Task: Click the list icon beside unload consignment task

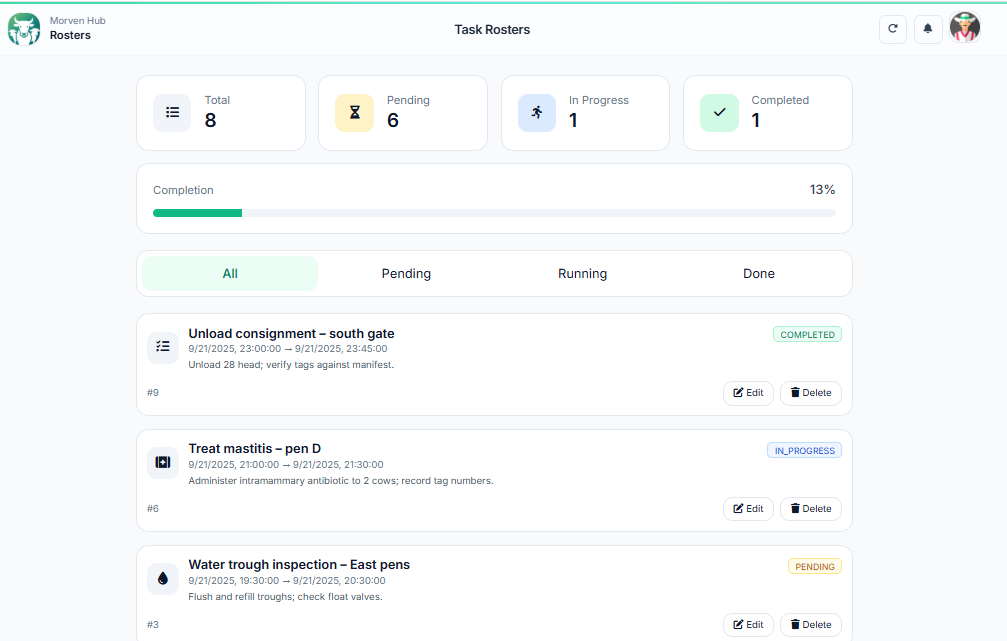Action: (x=162, y=347)
